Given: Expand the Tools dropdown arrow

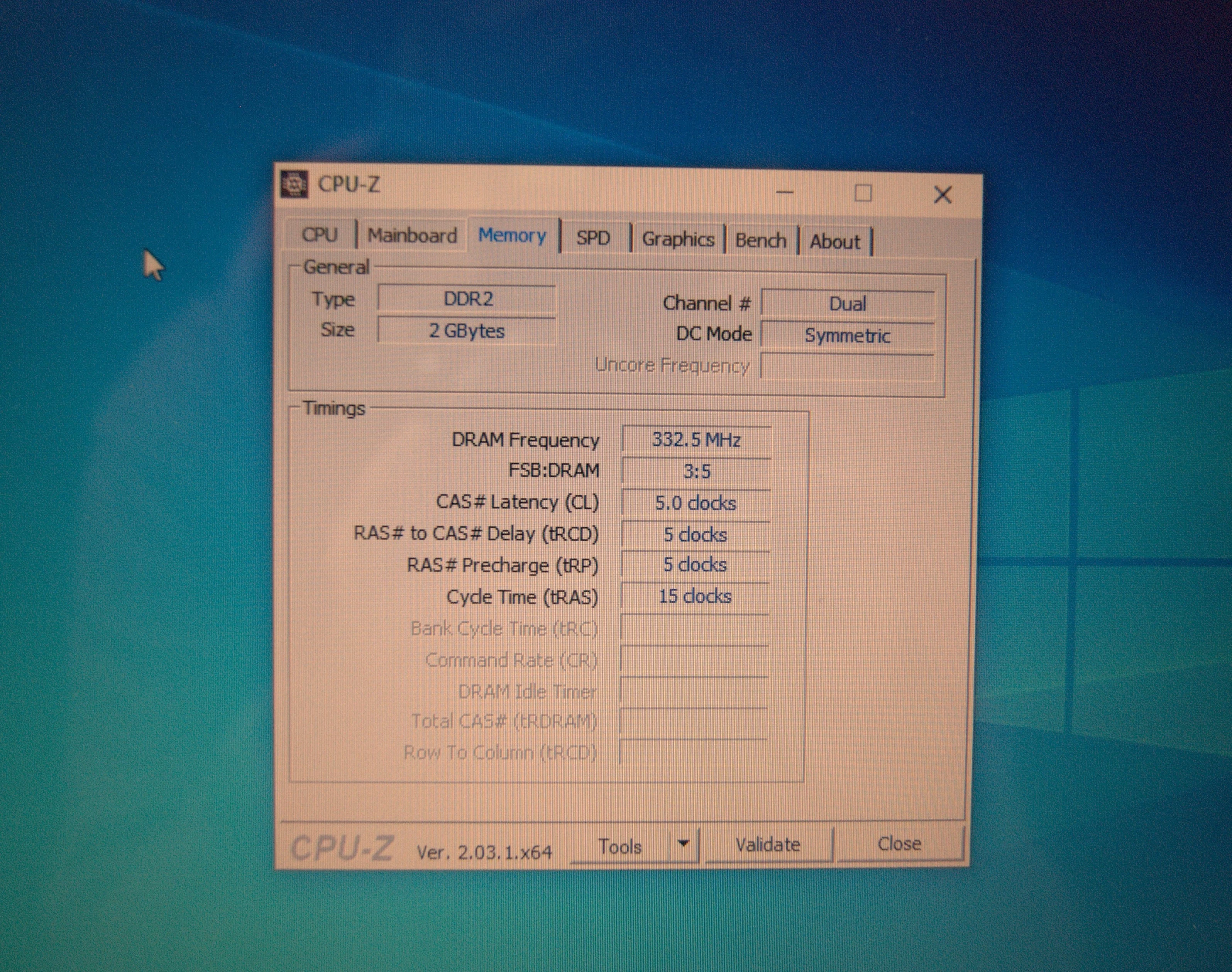Looking at the screenshot, I should (x=684, y=845).
